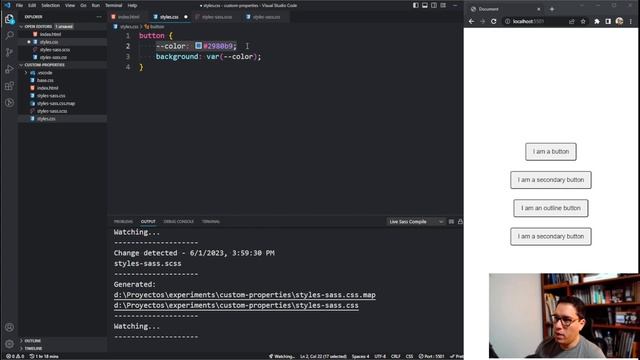Toggle primary side bar layout icon
640x360 pixels.
416,5
